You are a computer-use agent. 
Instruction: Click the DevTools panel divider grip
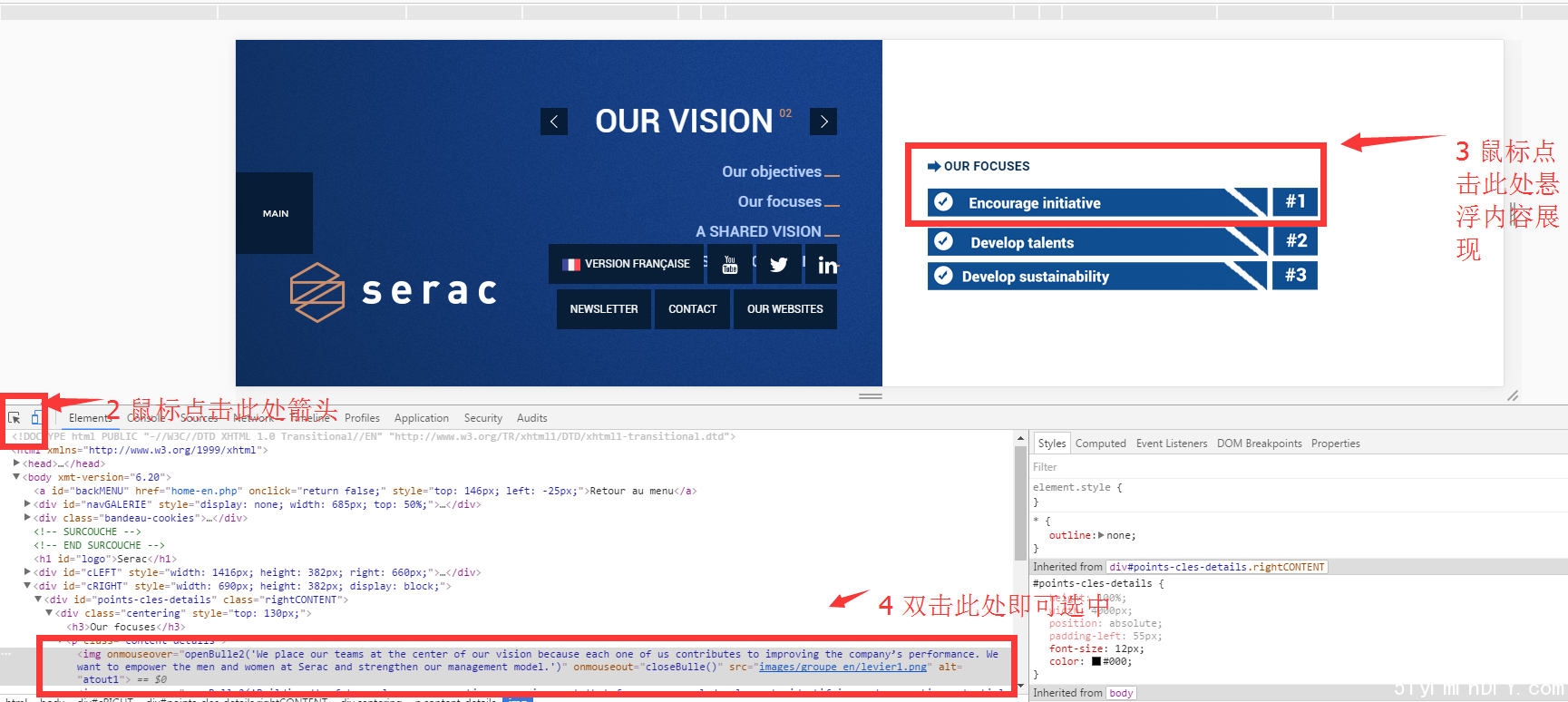871,396
